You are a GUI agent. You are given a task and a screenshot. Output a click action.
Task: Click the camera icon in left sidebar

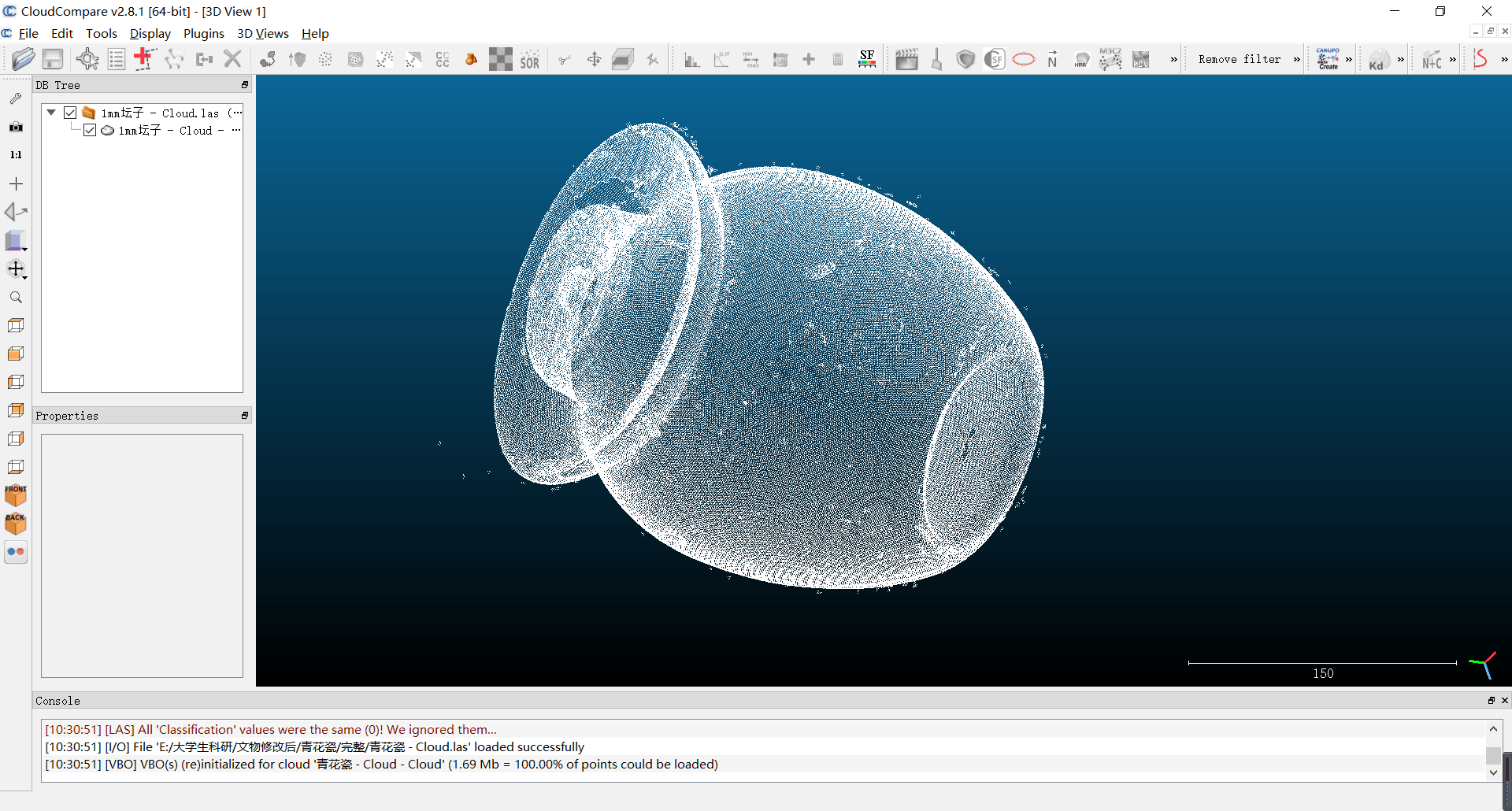click(16, 127)
